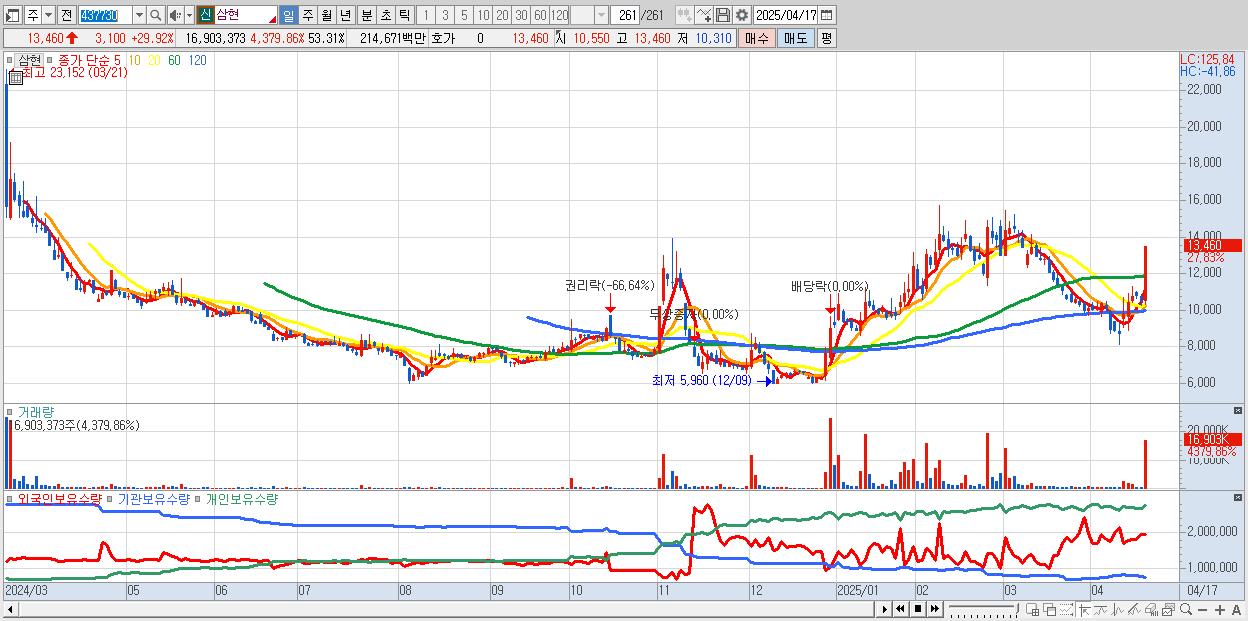Select the 일 daily period tab
Image resolution: width=1248 pixels, height=621 pixels.
288,15
